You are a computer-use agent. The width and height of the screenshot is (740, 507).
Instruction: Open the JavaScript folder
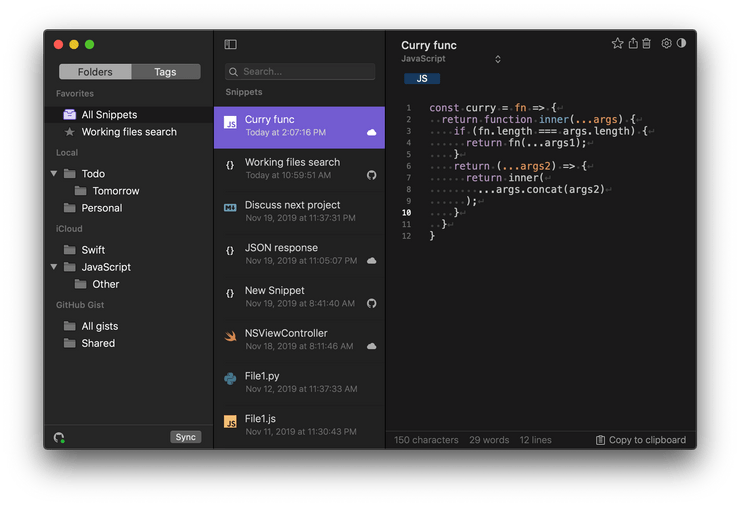pos(128,267)
